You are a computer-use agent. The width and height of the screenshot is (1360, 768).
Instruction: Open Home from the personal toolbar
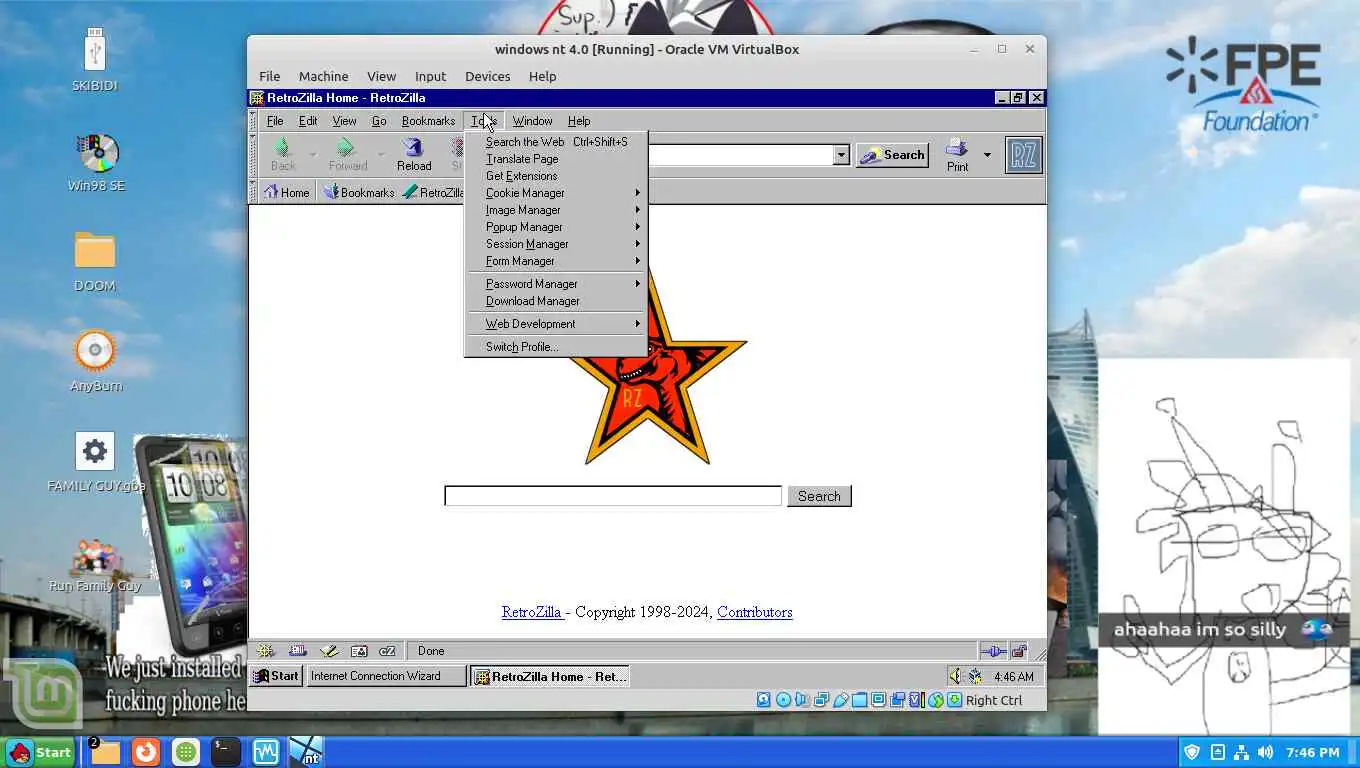tap(286, 192)
